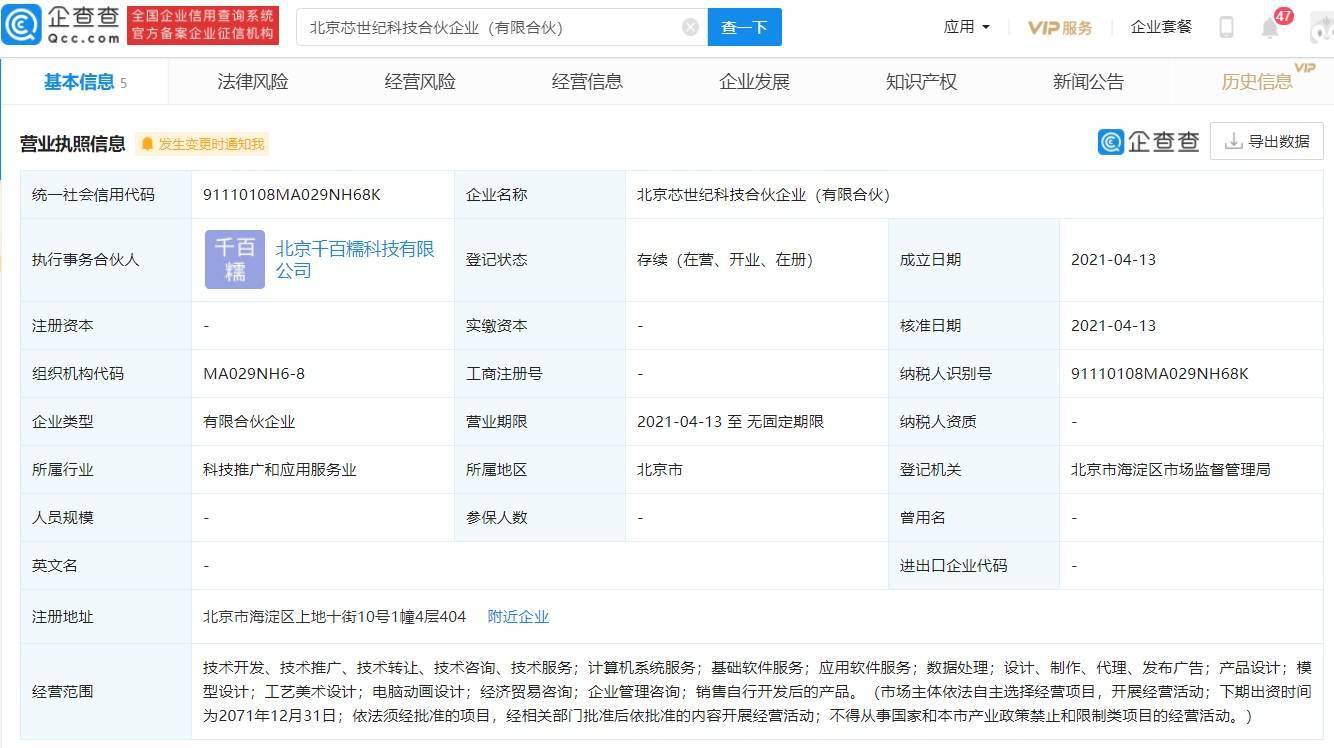Image resolution: width=1334 pixels, height=748 pixels.
Task: Click the 营业期限 value 2021-04-13 至 无固定期限
Action: 730,422
